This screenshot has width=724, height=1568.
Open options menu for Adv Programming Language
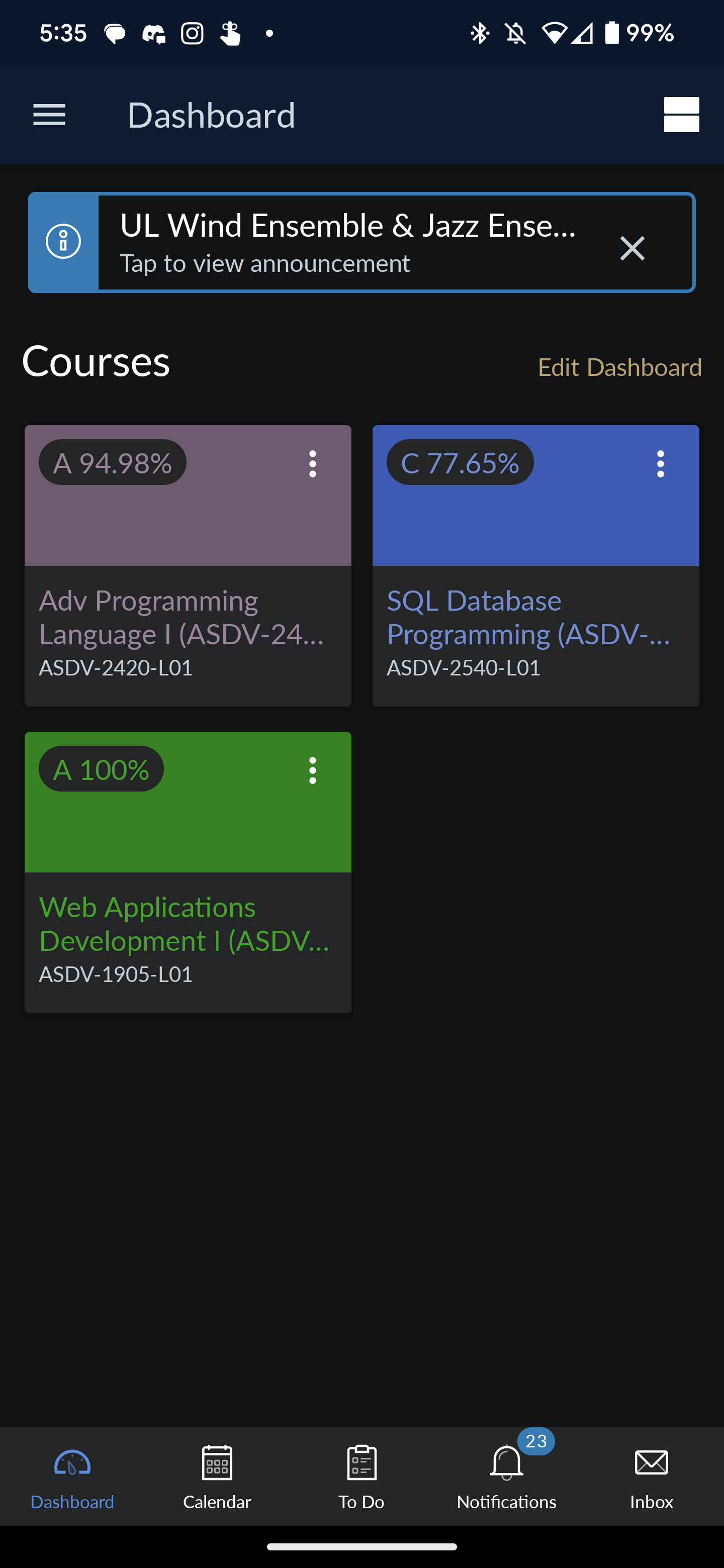[312, 464]
